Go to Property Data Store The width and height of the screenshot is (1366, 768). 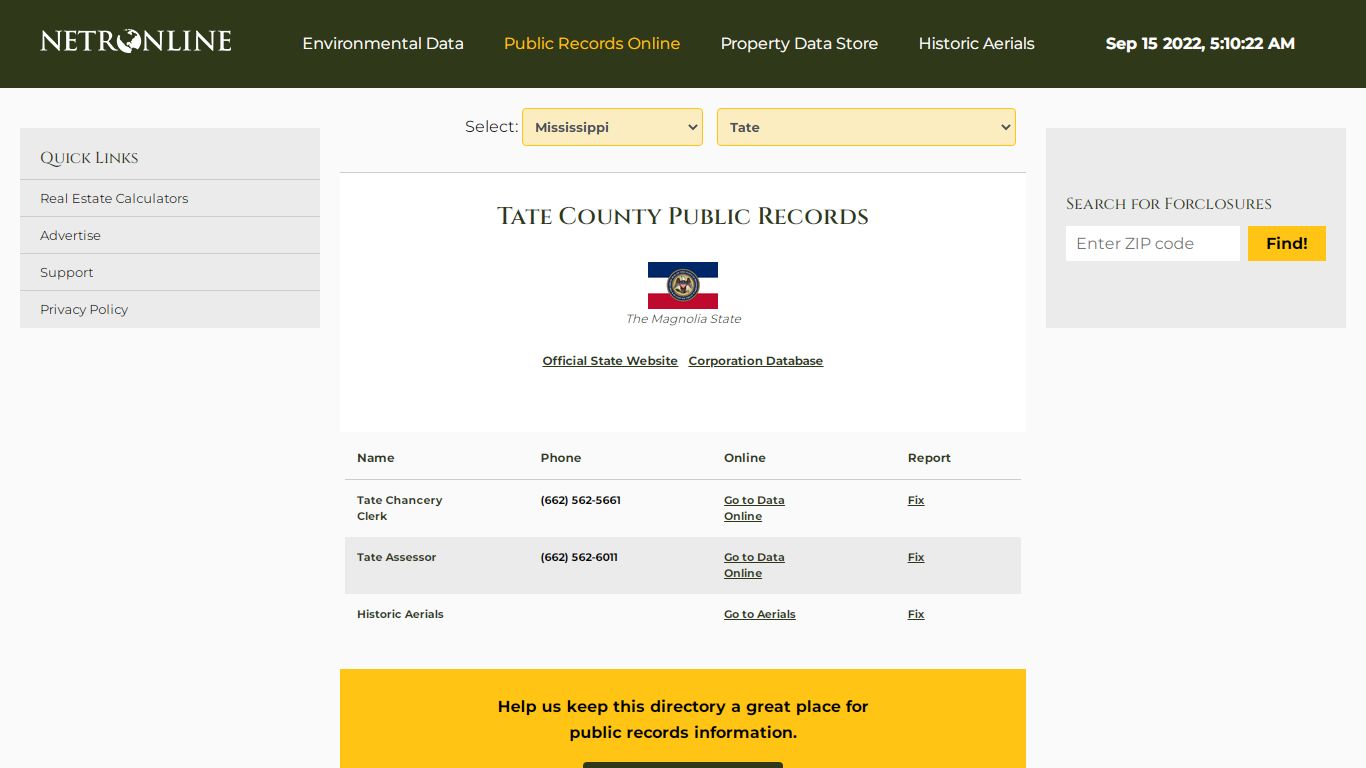coord(799,44)
